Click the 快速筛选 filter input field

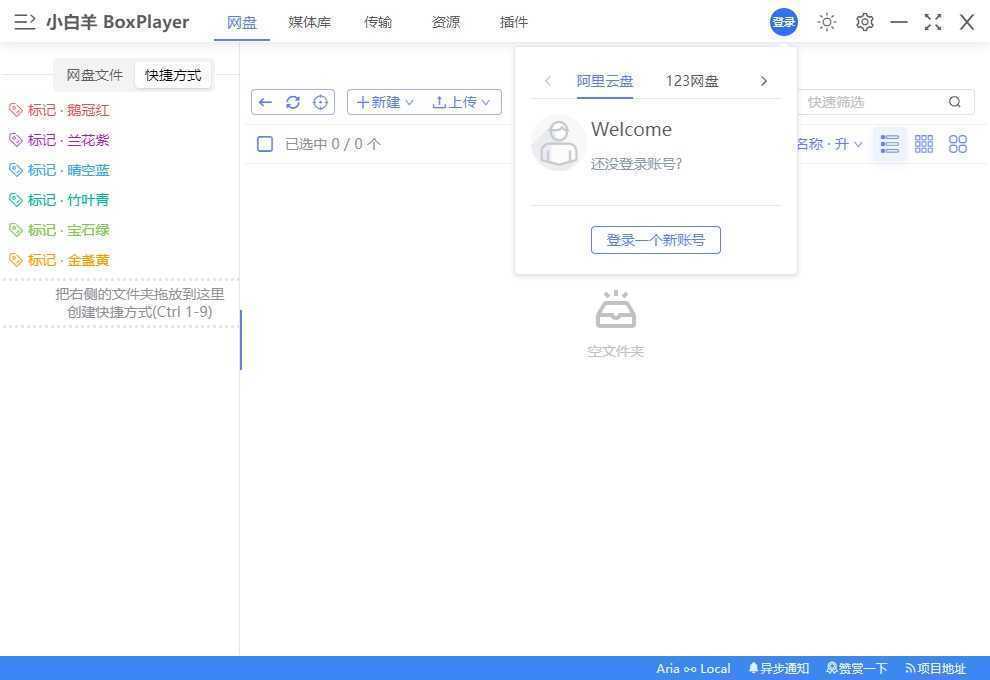click(x=860, y=101)
